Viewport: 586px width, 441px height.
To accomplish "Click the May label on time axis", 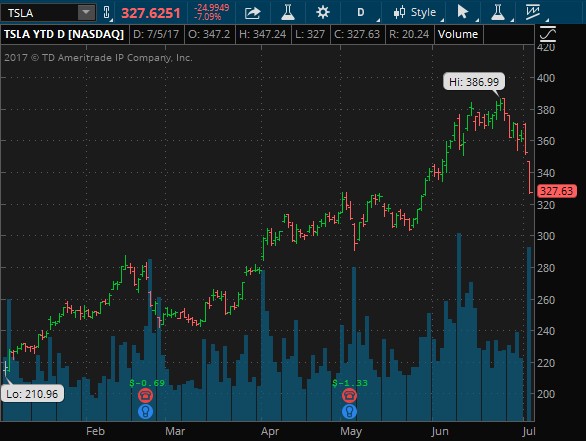I will click(x=351, y=431).
